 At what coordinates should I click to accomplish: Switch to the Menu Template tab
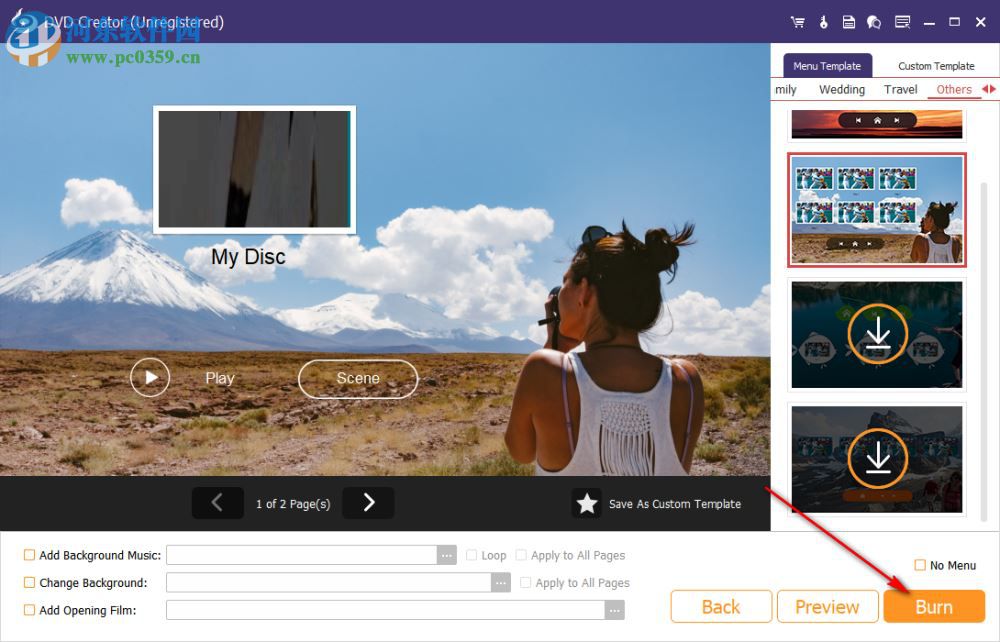827,66
